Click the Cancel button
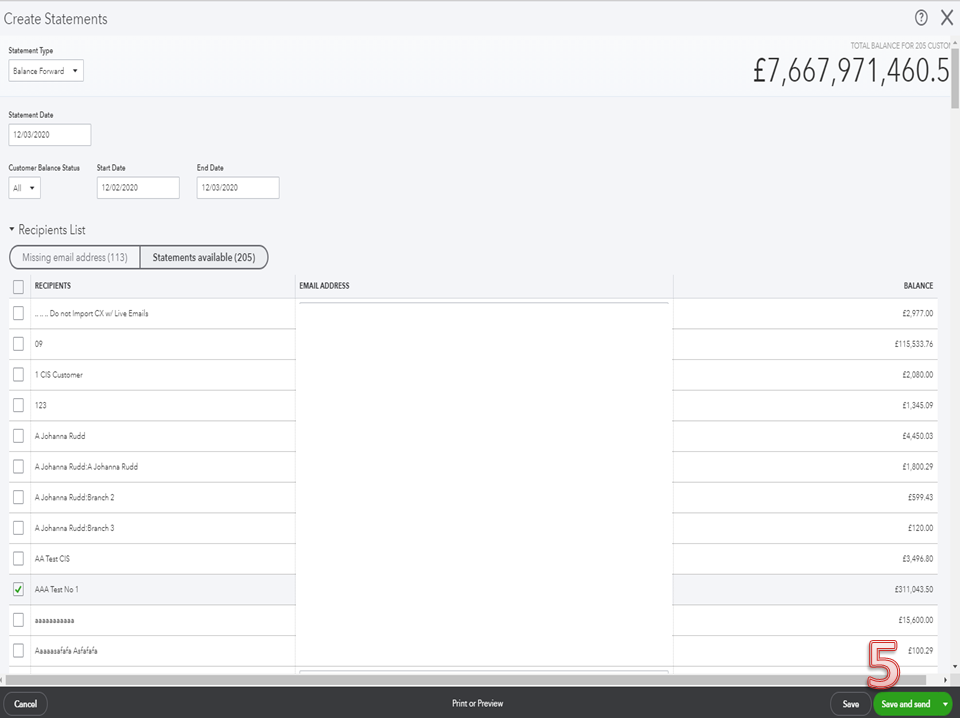Screen dimensions: 960x720 [25, 704]
